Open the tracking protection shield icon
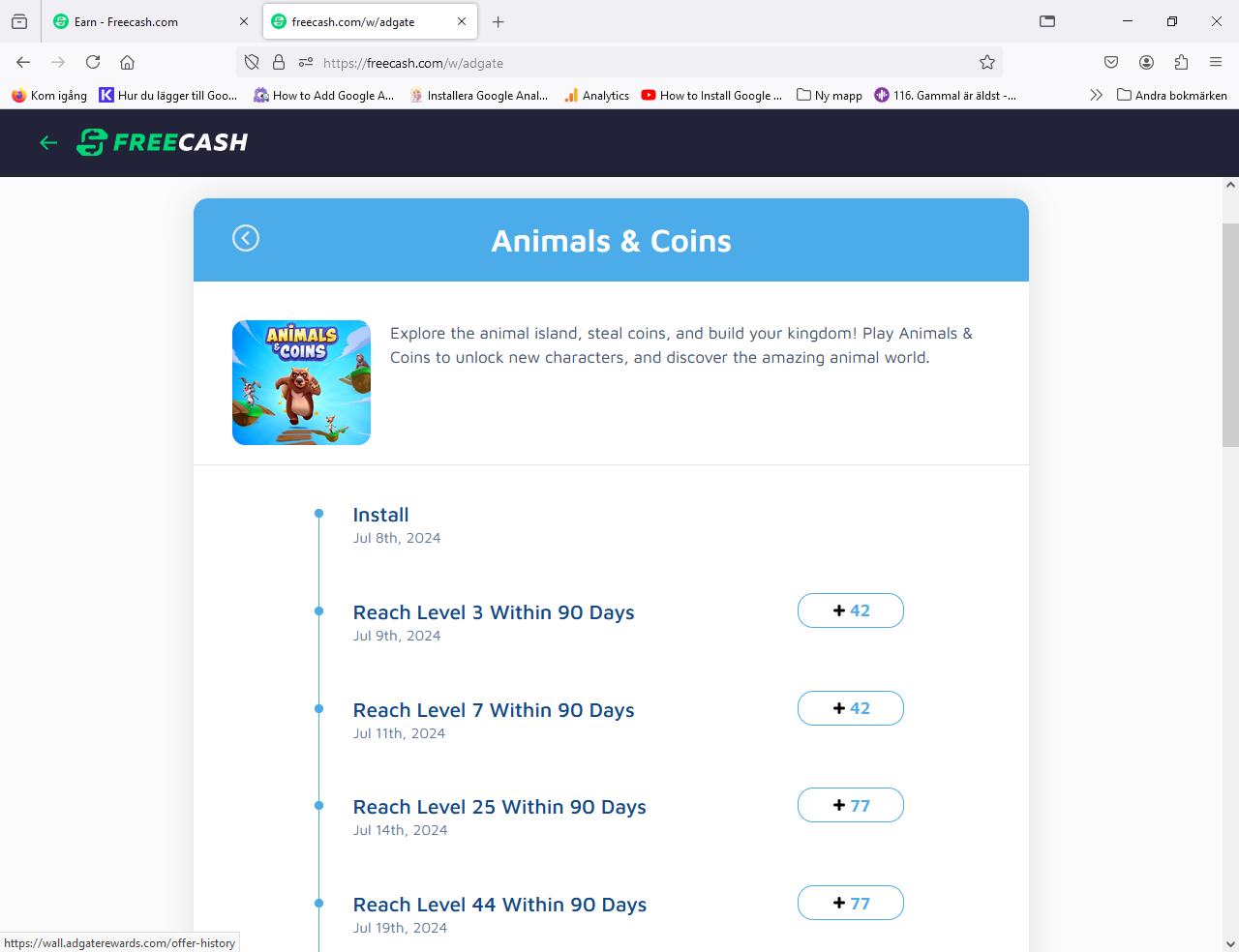 pos(252,62)
